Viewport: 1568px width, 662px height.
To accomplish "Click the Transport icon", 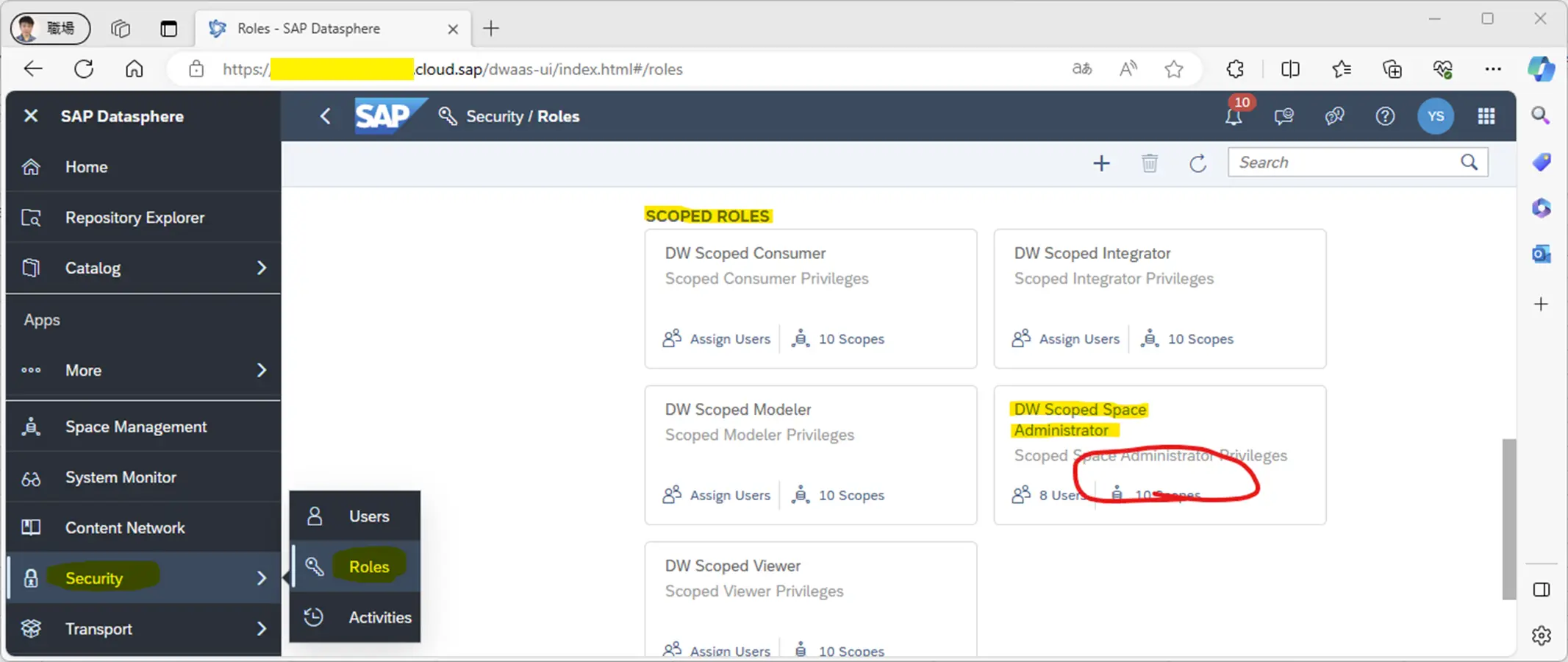I will coord(31,629).
